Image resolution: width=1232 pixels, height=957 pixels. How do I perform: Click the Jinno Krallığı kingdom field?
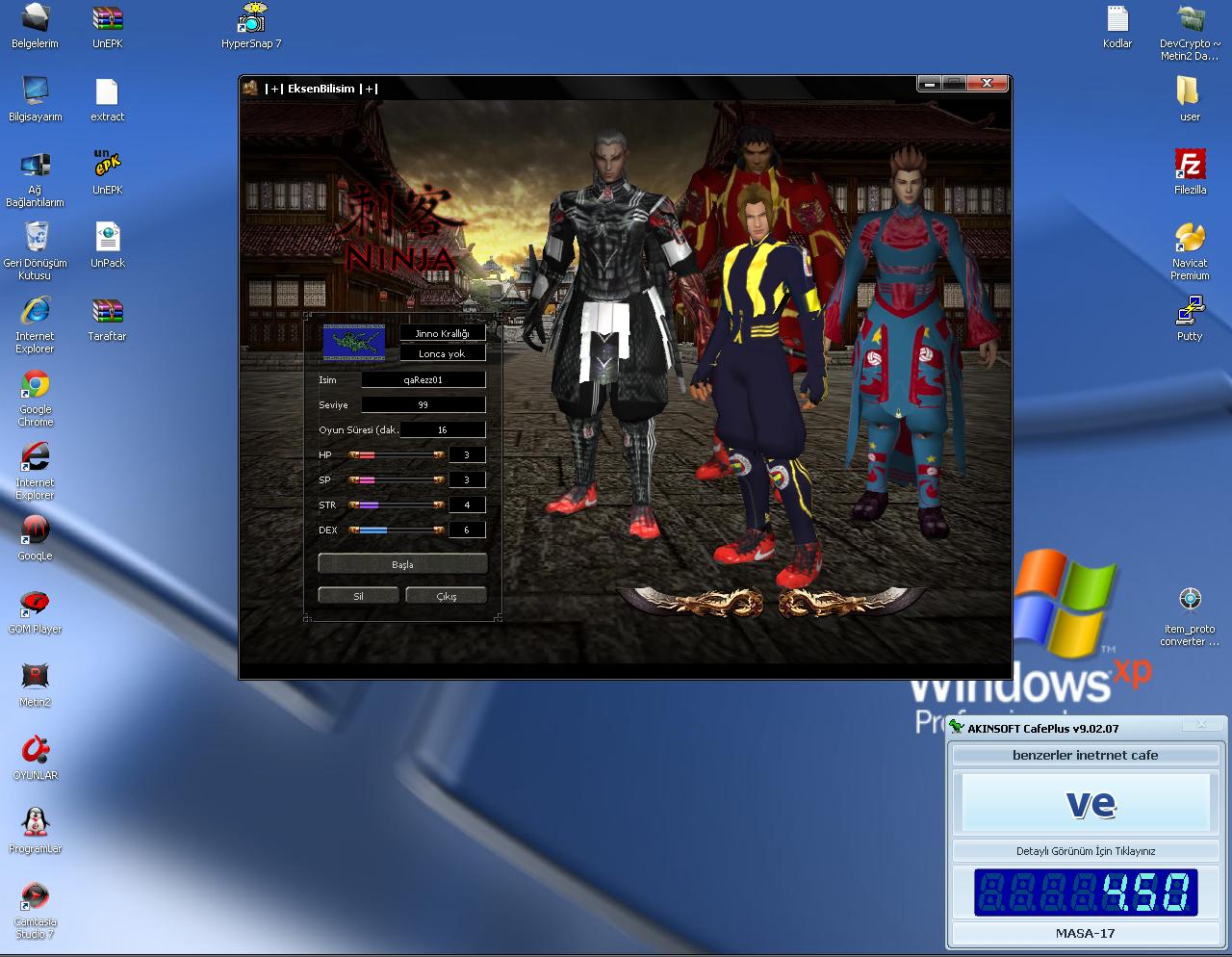pyautogui.click(x=443, y=332)
